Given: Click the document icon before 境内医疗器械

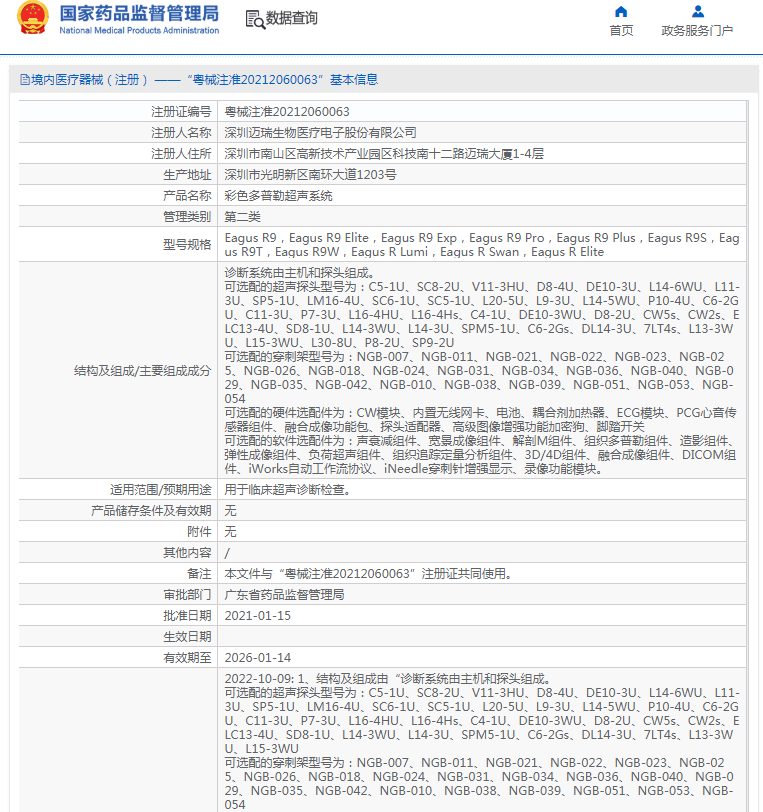Looking at the screenshot, I should coord(25,80).
